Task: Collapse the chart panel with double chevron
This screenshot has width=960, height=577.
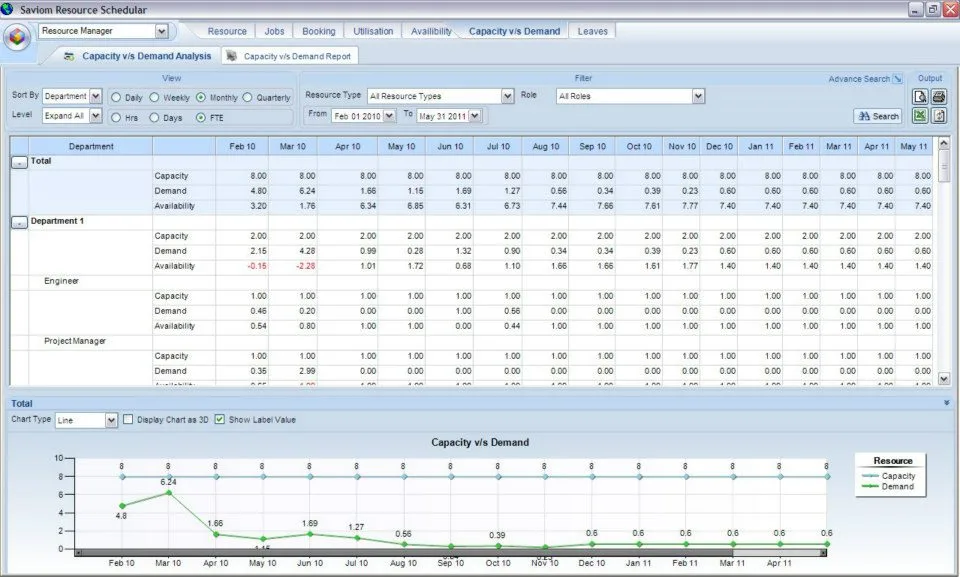Action: [x=947, y=403]
